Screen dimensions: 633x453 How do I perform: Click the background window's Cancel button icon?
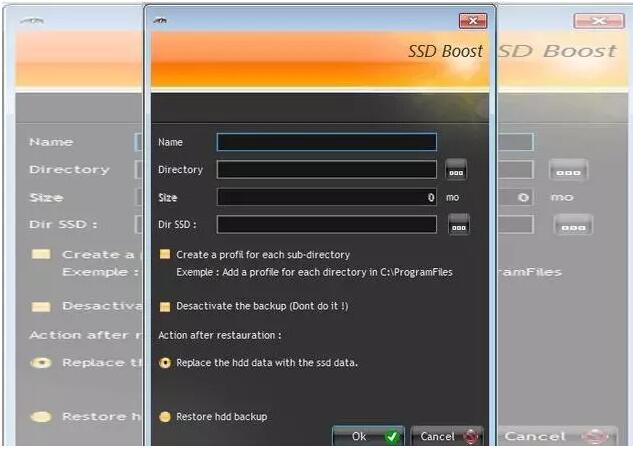pyautogui.click(x=597, y=437)
